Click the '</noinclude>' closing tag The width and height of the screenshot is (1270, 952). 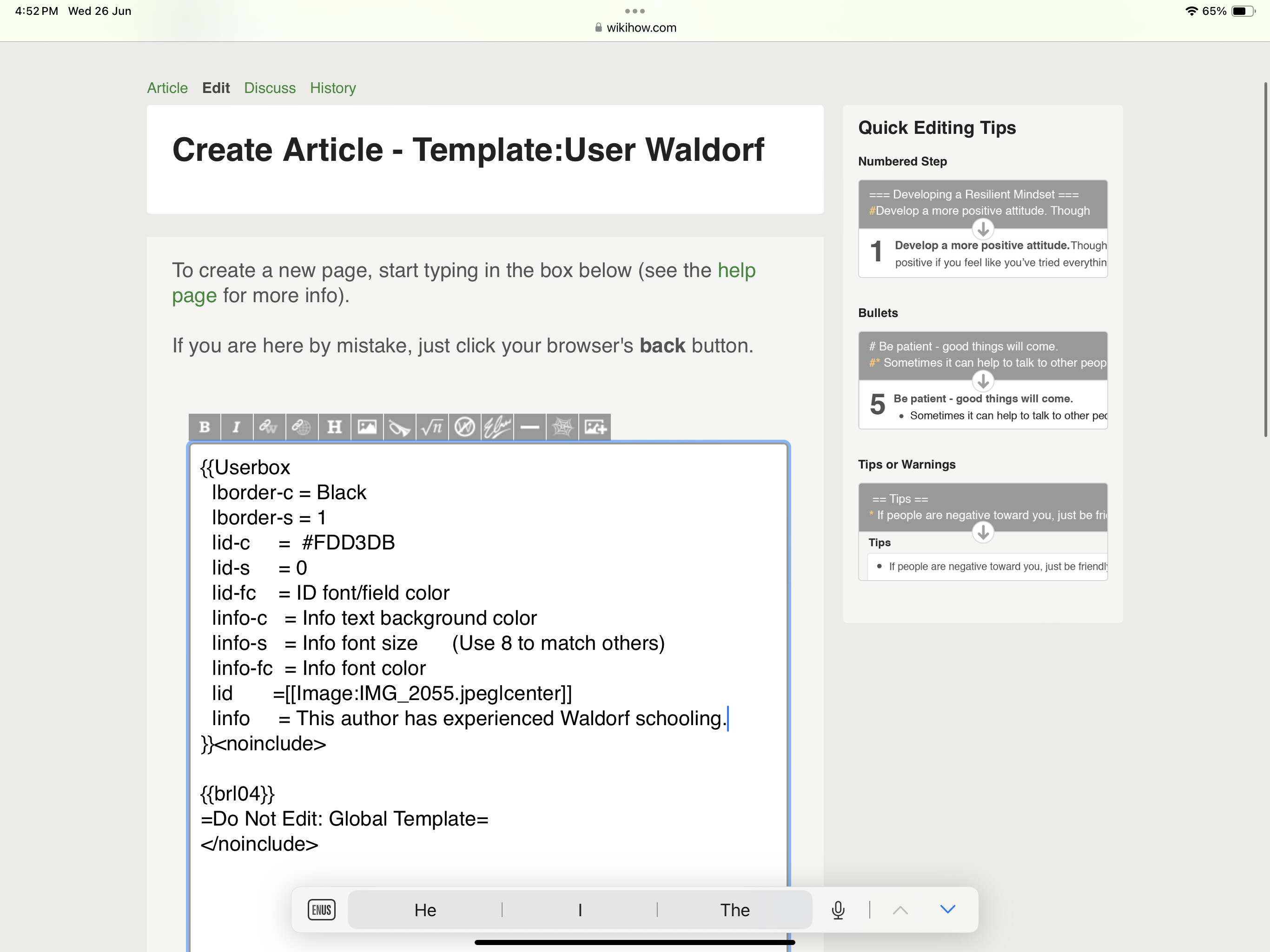tap(259, 844)
